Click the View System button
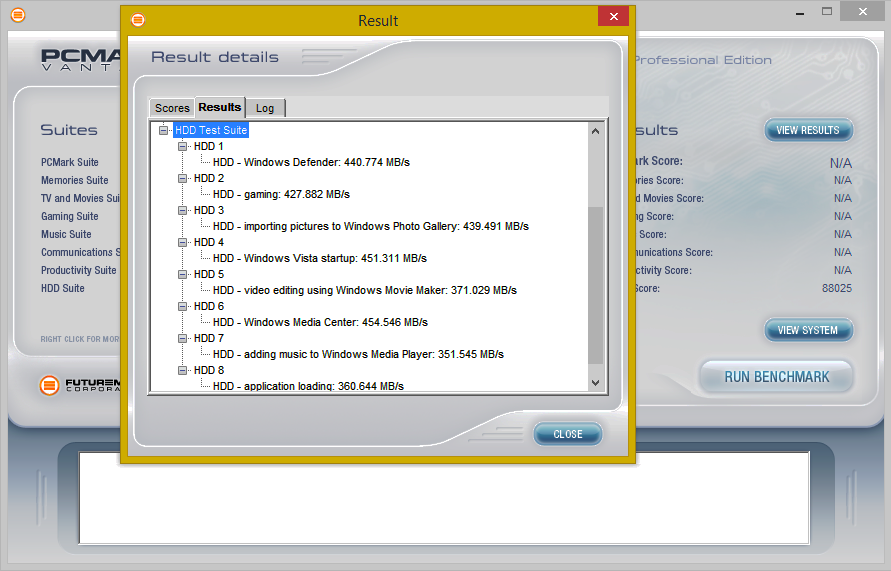Viewport: 891px width, 571px height. pyautogui.click(x=808, y=330)
